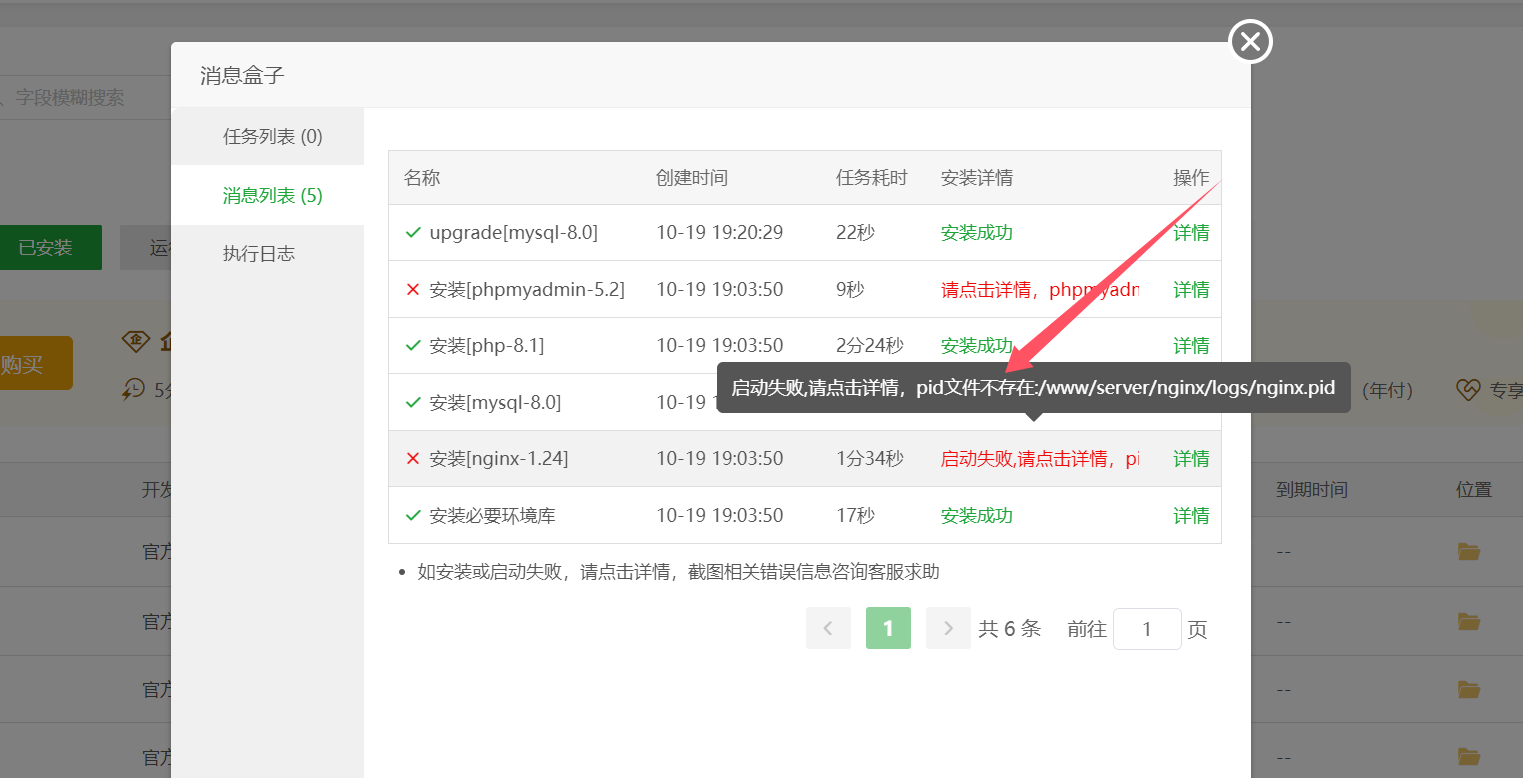Click the 创建时间 column header
The height and width of the screenshot is (778, 1523).
click(x=692, y=178)
